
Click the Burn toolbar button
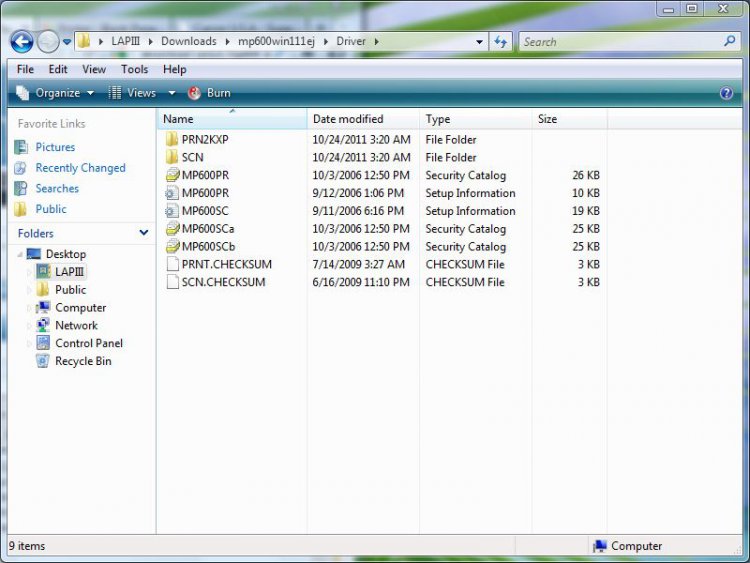[209, 93]
